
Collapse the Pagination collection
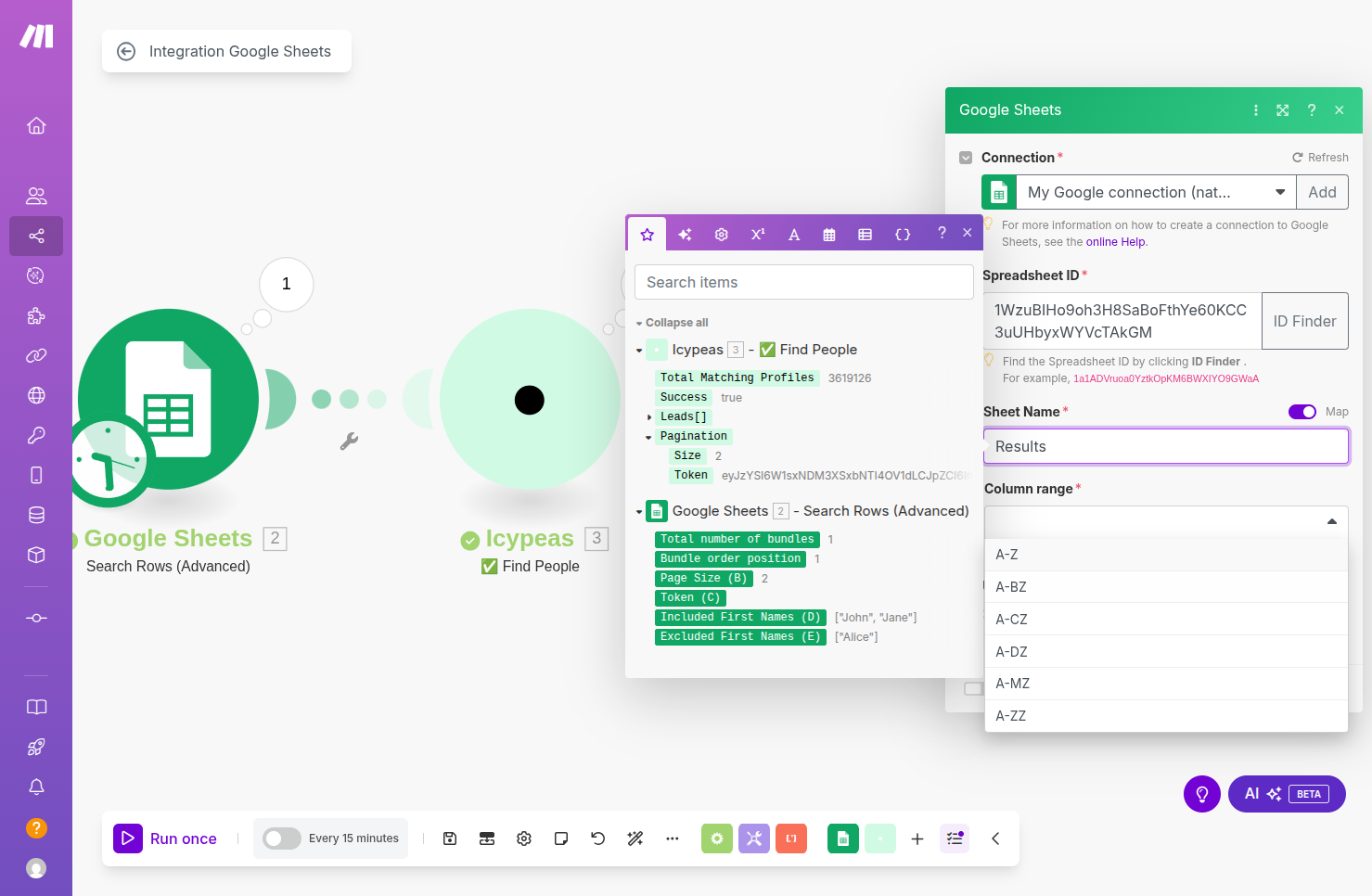(648, 437)
